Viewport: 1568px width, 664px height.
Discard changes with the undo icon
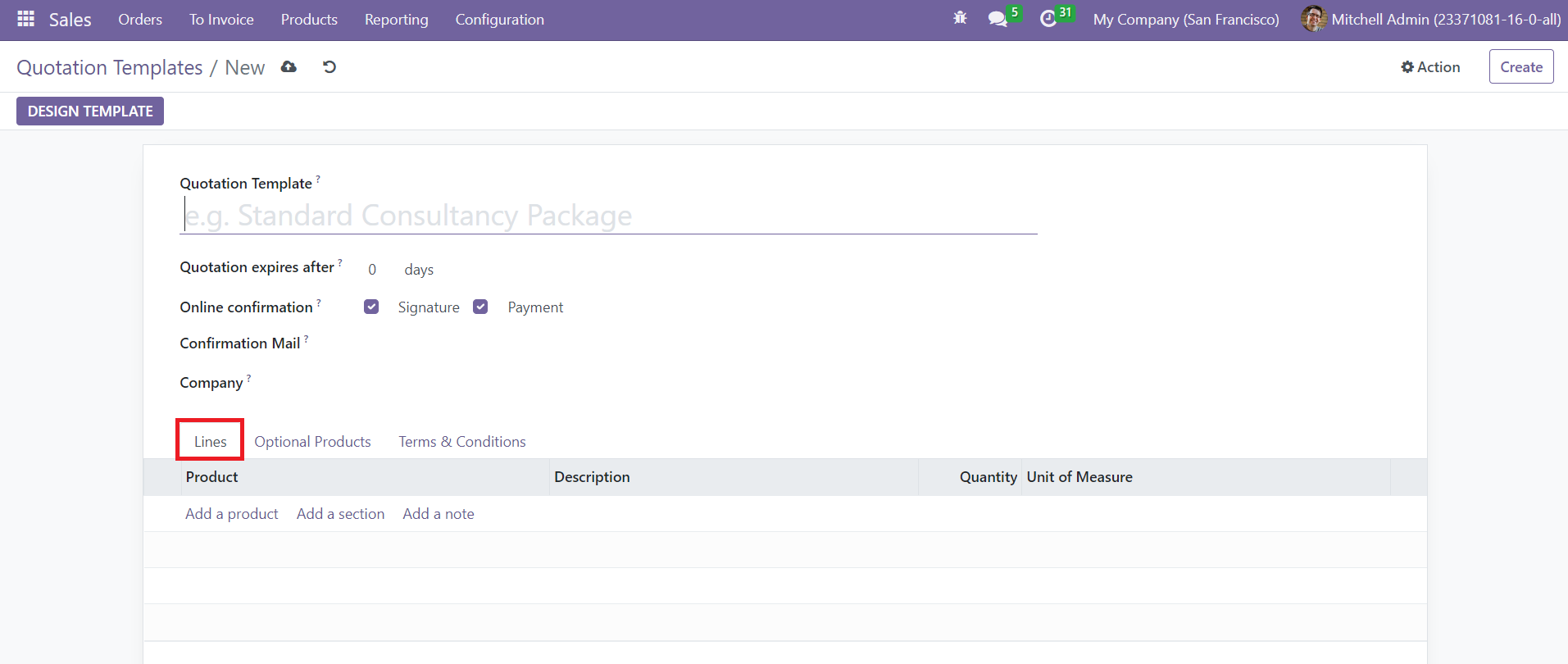tap(330, 67)
